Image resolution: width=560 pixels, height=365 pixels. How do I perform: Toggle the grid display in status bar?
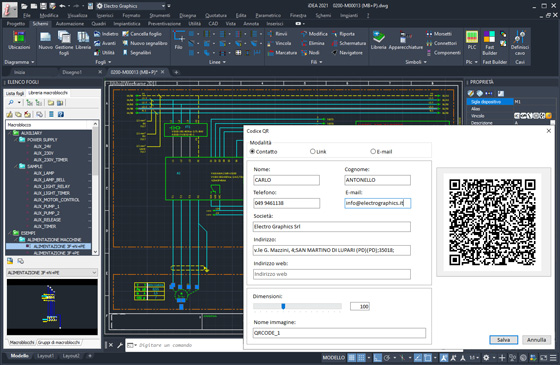click(x=352, y=358)
